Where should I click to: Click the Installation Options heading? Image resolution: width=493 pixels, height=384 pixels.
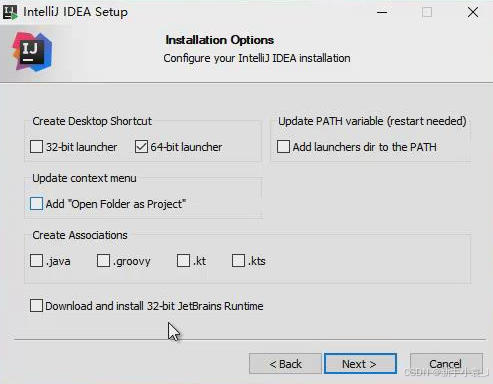[220, 40]
